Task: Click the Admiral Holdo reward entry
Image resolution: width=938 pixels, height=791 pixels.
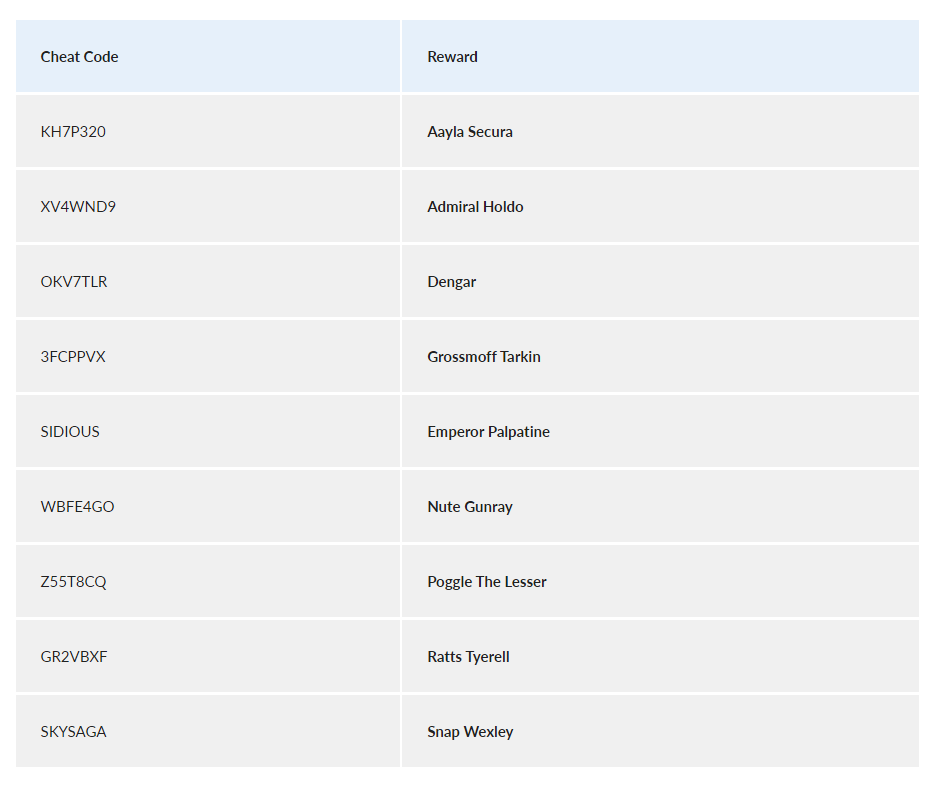Action: [475, 207]
